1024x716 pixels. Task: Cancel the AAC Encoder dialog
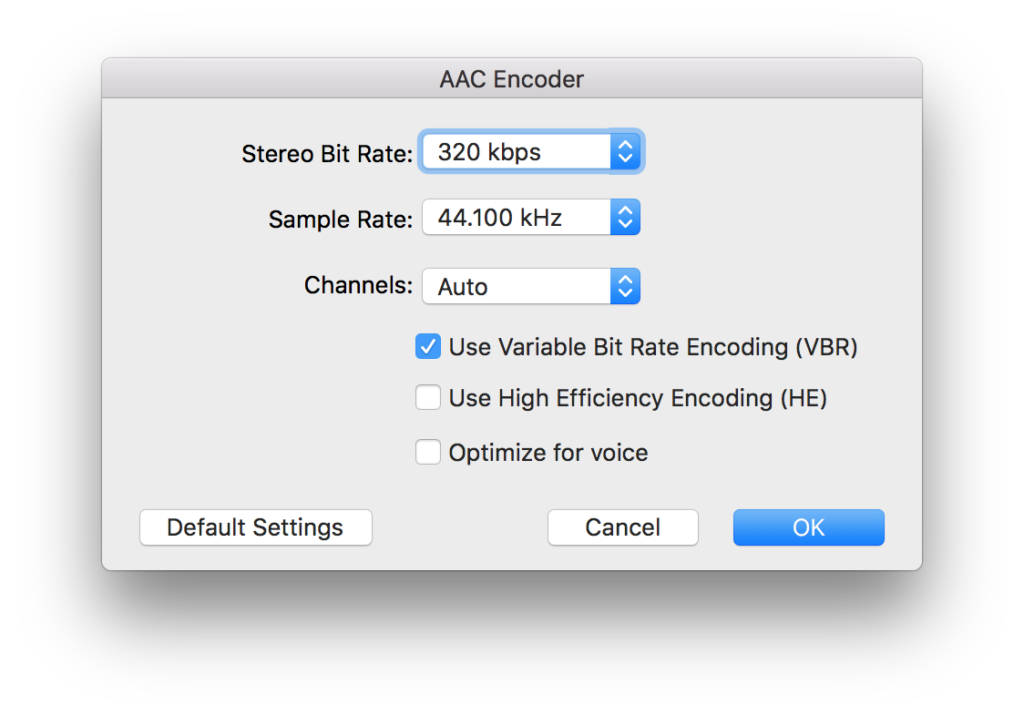622,527
